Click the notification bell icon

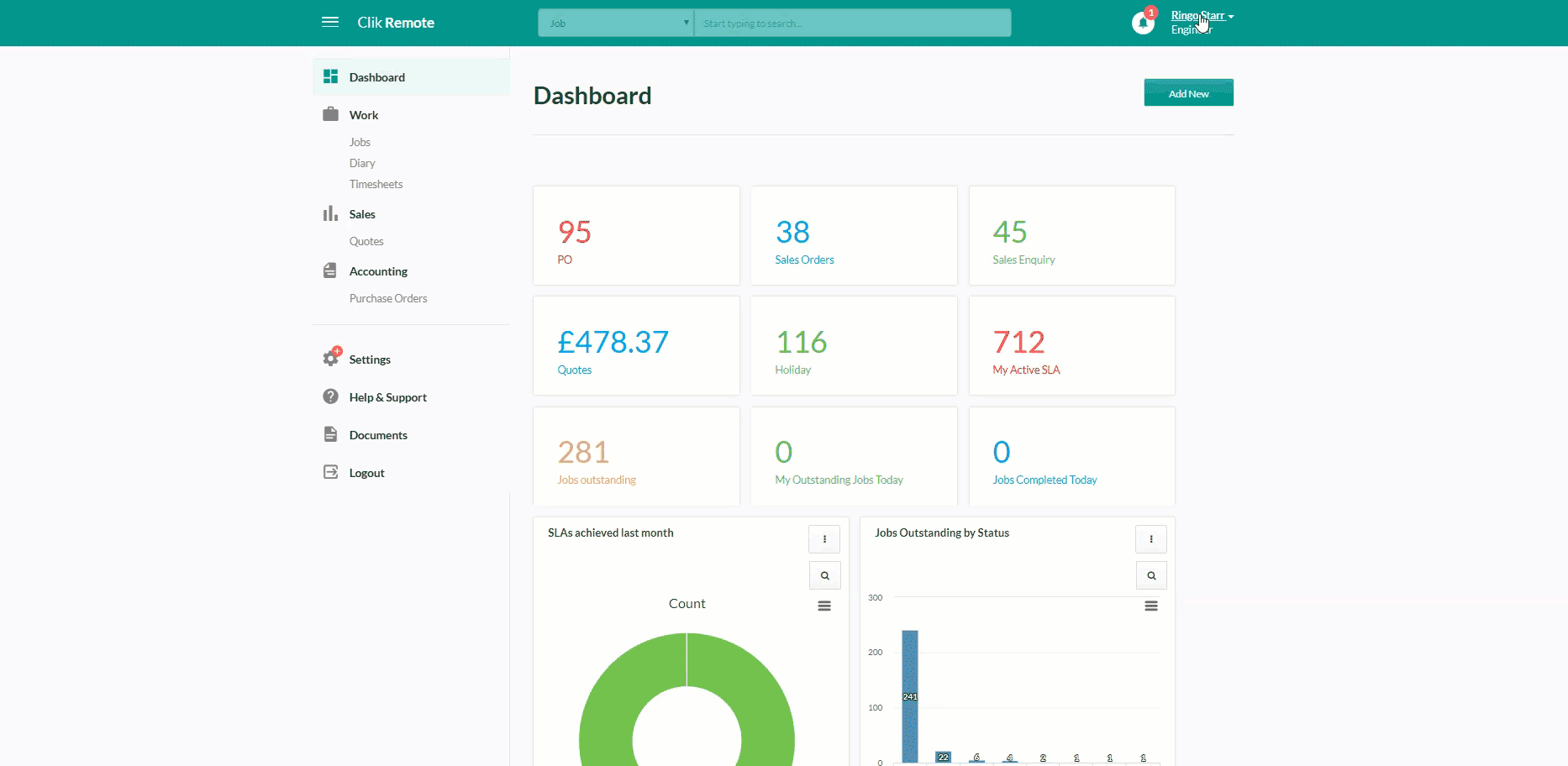[1143, 23]
